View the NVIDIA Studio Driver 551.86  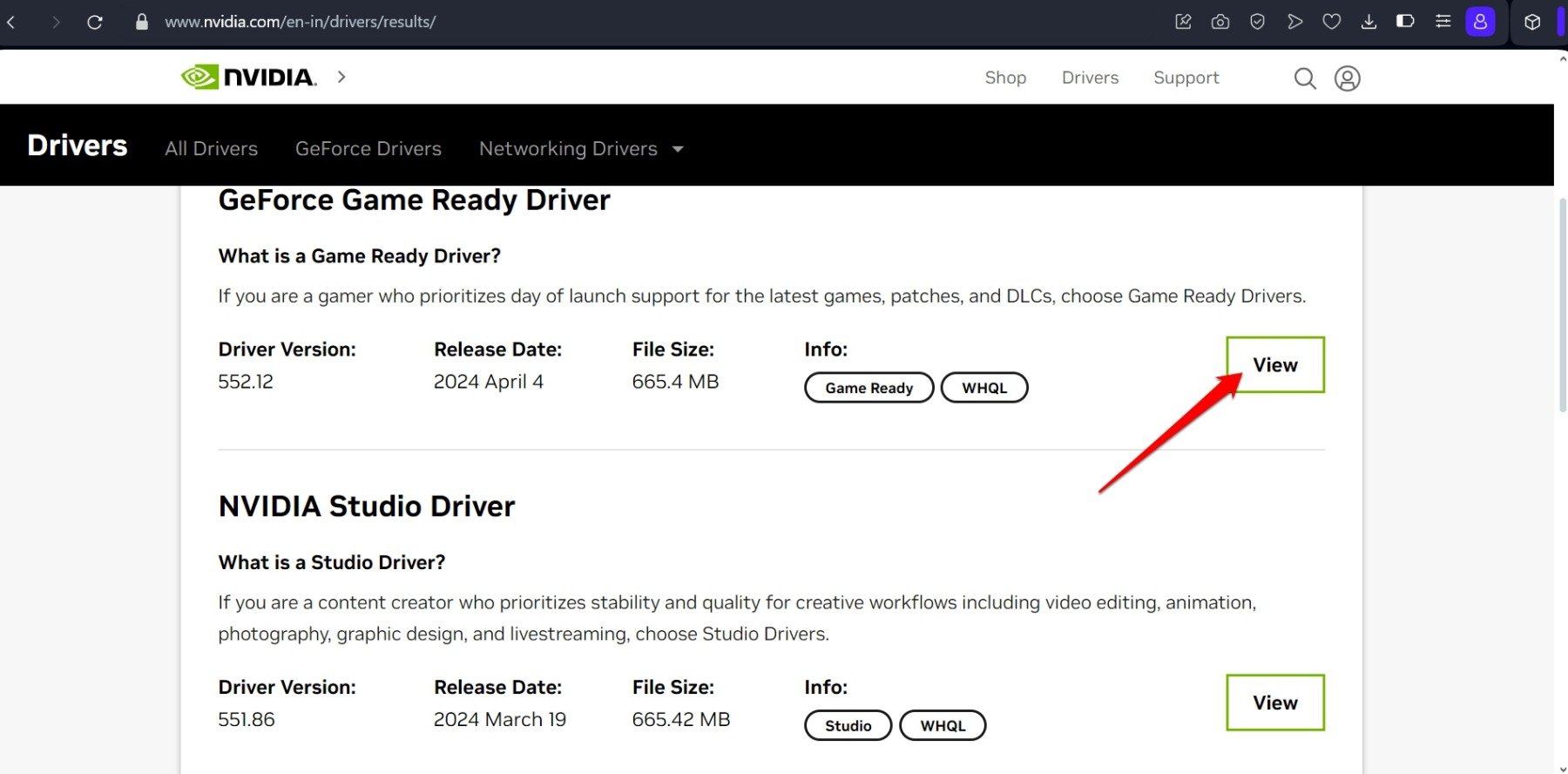pos(1274,703)
